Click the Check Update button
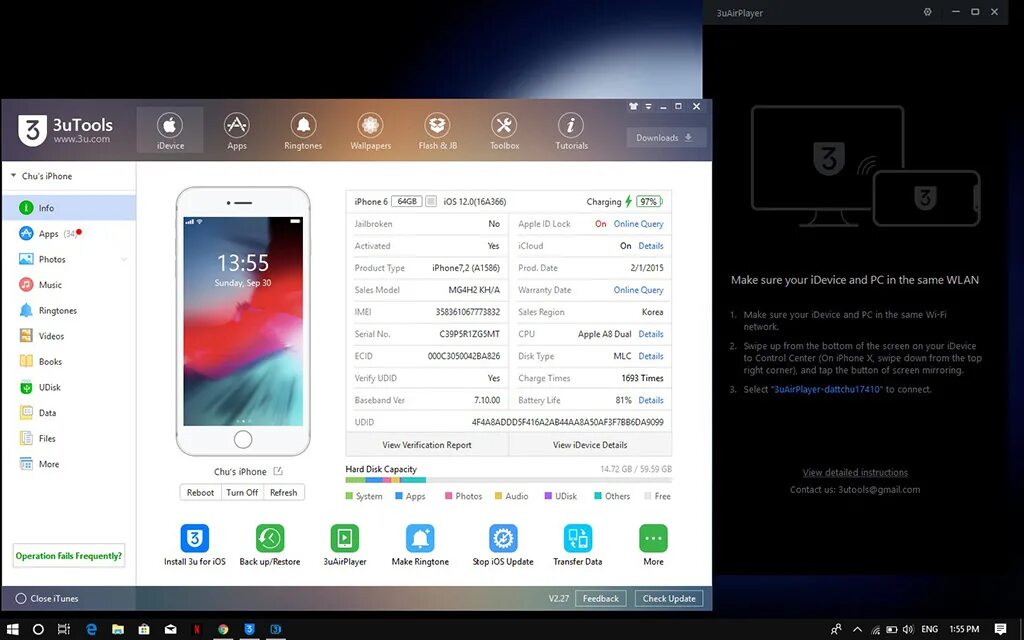 (669, 598)
